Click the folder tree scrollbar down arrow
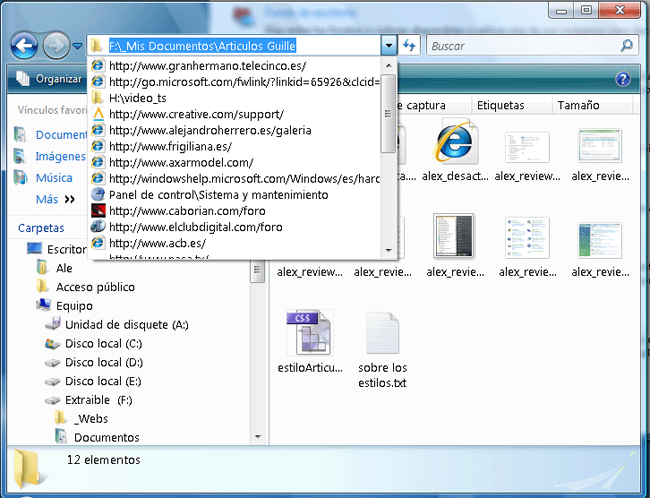The height and width of the screenshot is (498, 650). (258, 437)
